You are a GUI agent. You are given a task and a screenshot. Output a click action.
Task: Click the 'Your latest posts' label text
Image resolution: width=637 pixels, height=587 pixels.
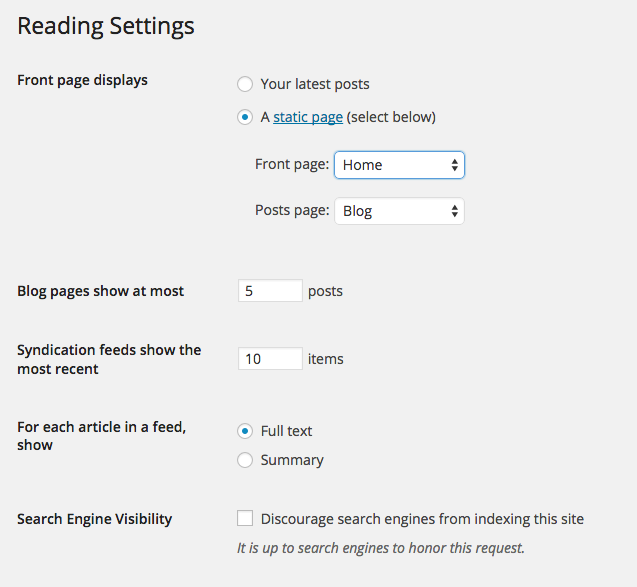click(315, 84)
